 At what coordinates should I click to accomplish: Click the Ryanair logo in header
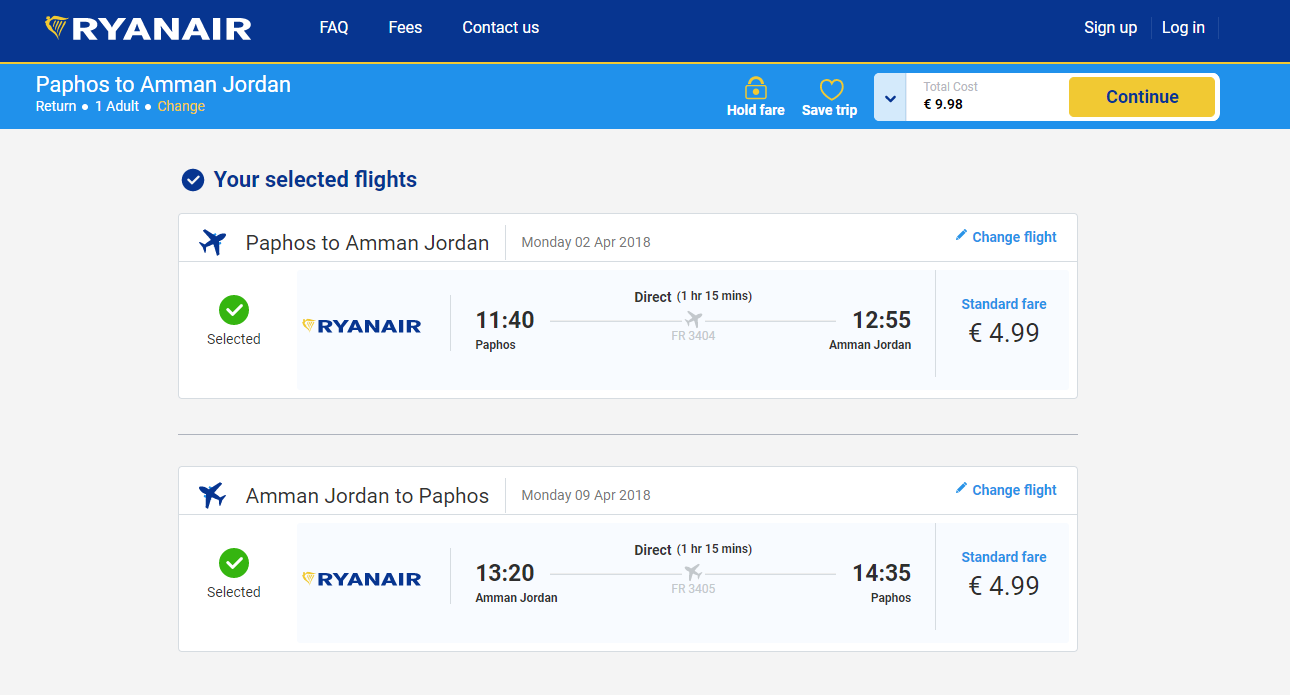click(148, 28)
